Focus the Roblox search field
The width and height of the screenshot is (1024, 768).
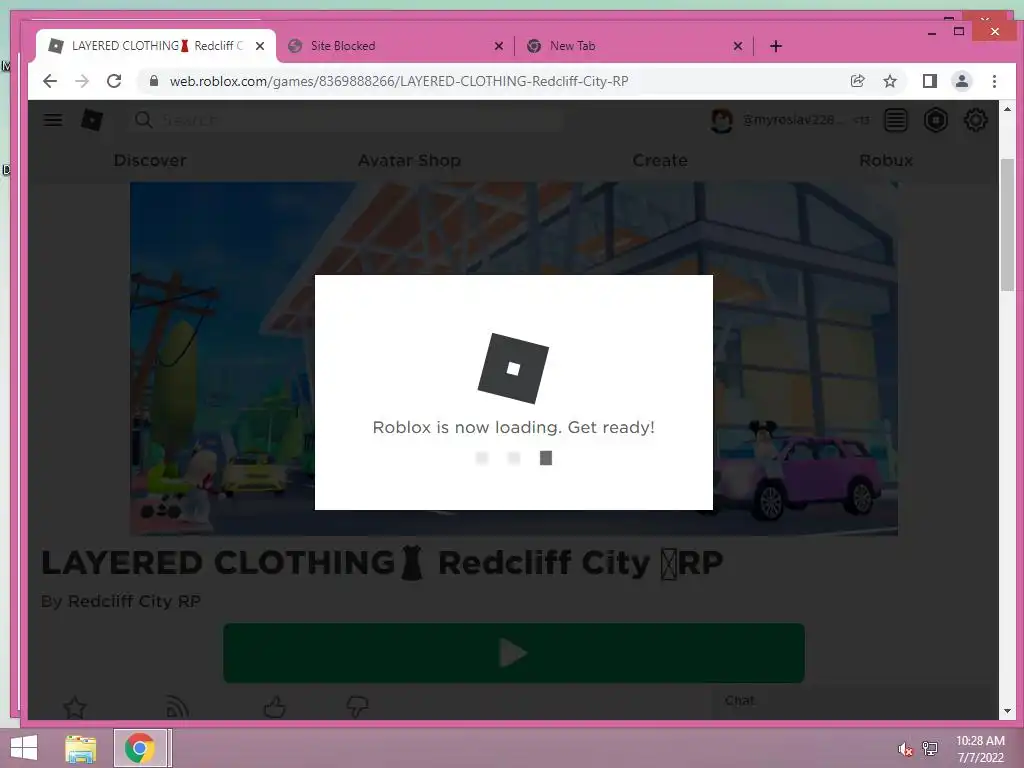pyautogui.click(x=346, y=120)
